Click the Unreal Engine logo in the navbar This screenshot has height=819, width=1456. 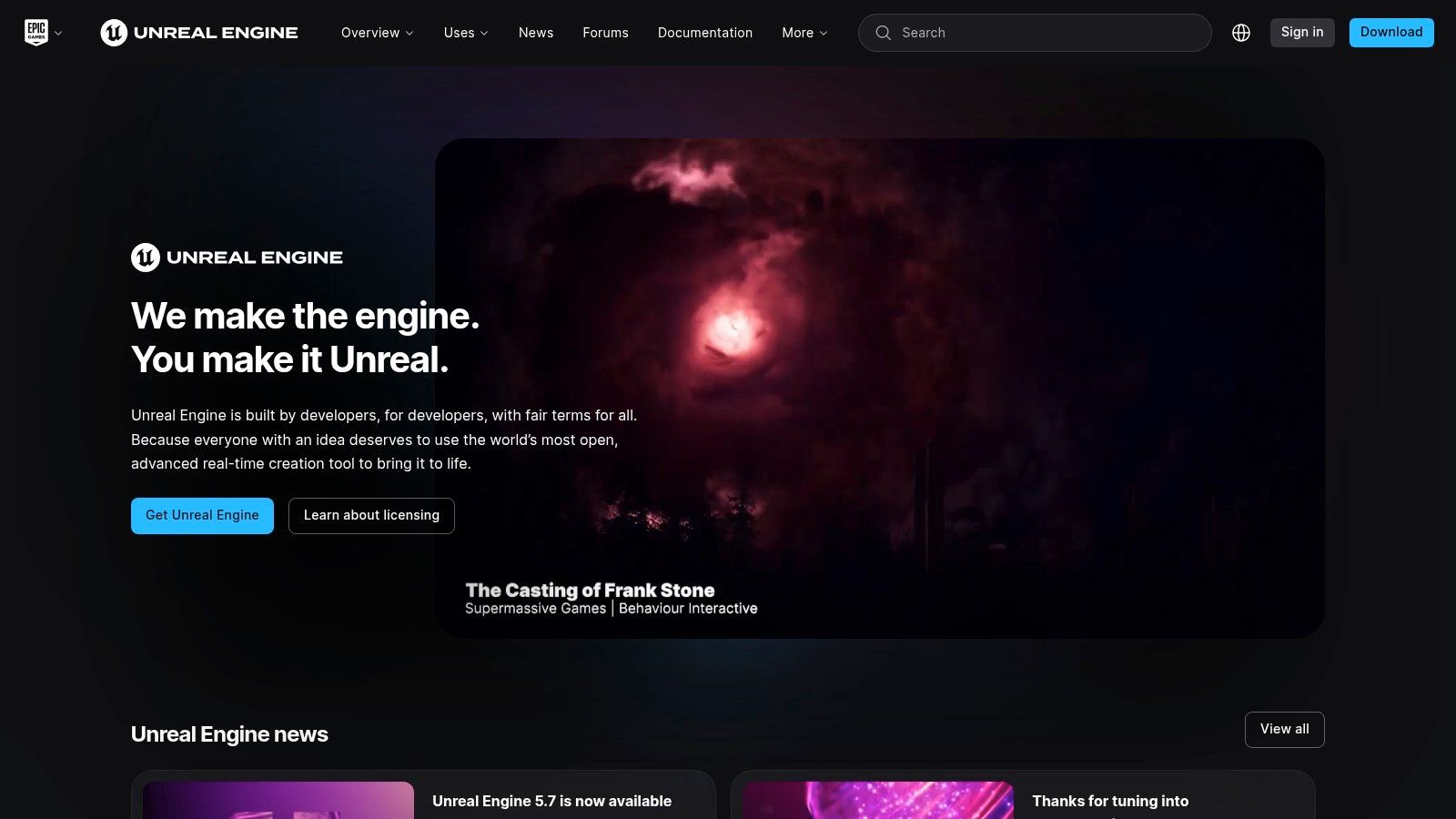click(198, 33)
